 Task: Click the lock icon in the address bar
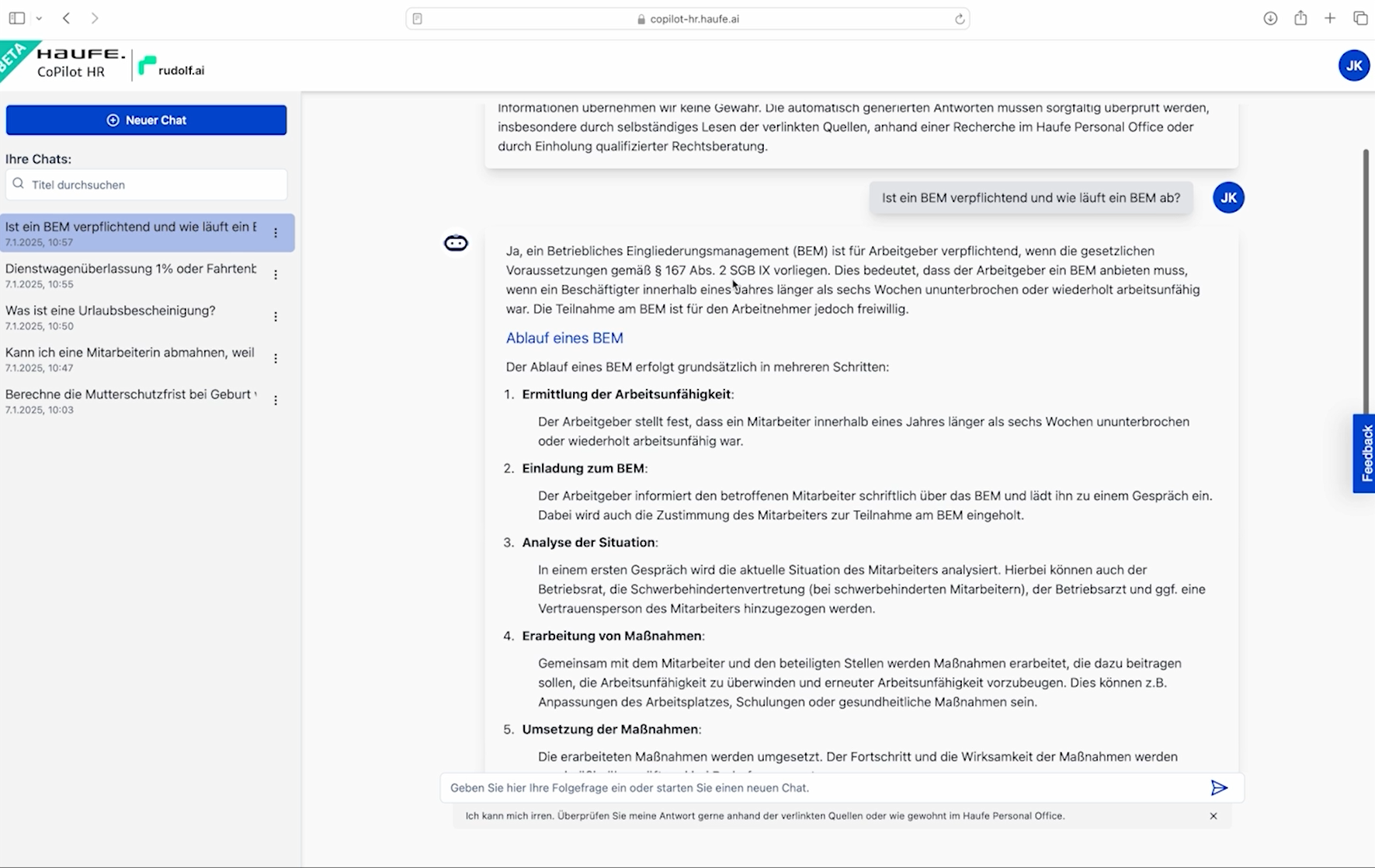pyautogui.click(x=641, y=19)
